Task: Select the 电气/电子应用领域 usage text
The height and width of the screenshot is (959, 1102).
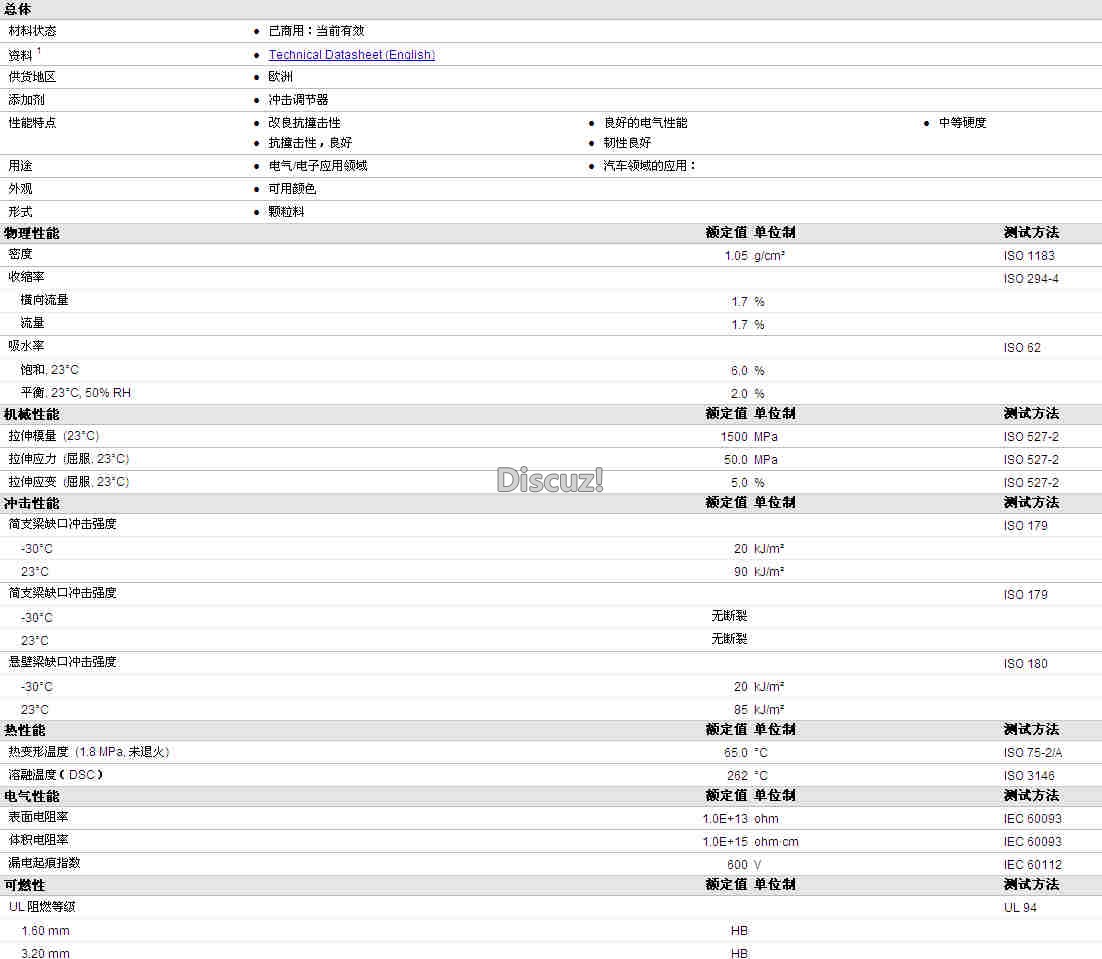Action: [x=318, y=166]
